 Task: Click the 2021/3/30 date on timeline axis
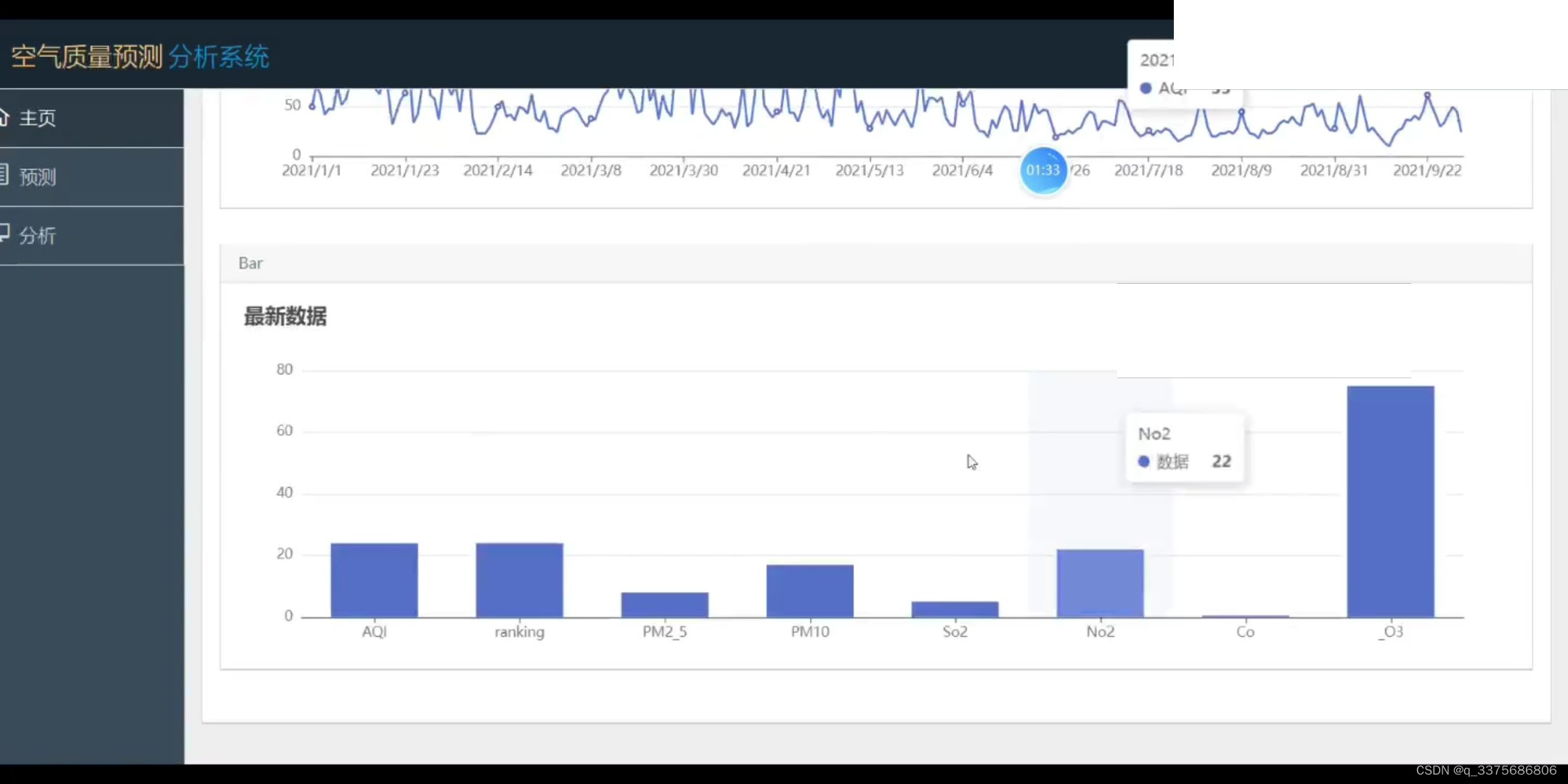(683, 171)
